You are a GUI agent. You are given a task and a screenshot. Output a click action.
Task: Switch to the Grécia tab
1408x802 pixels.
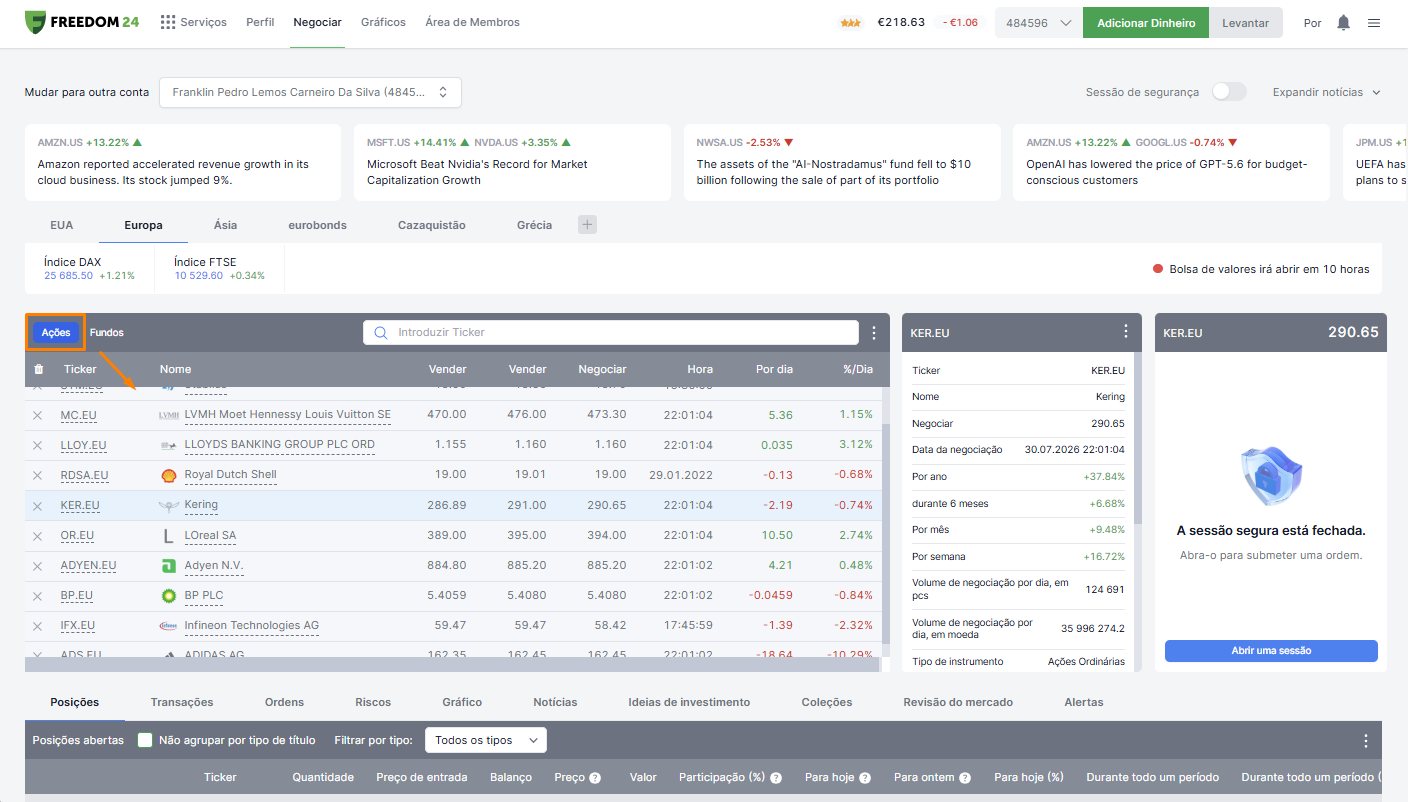click(x=535, y=225)
